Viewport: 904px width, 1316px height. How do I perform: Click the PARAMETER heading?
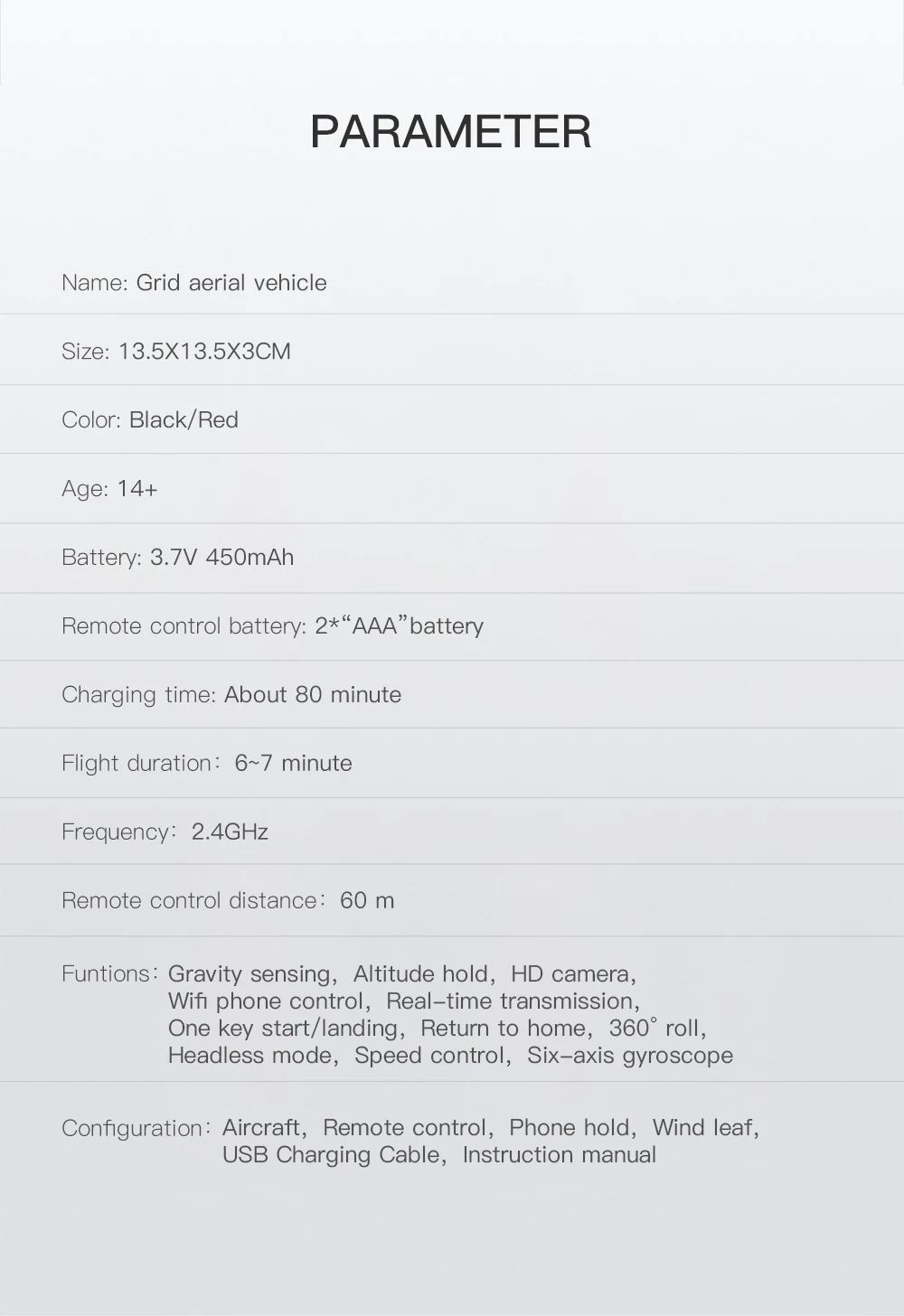click(x=450, y=132)
